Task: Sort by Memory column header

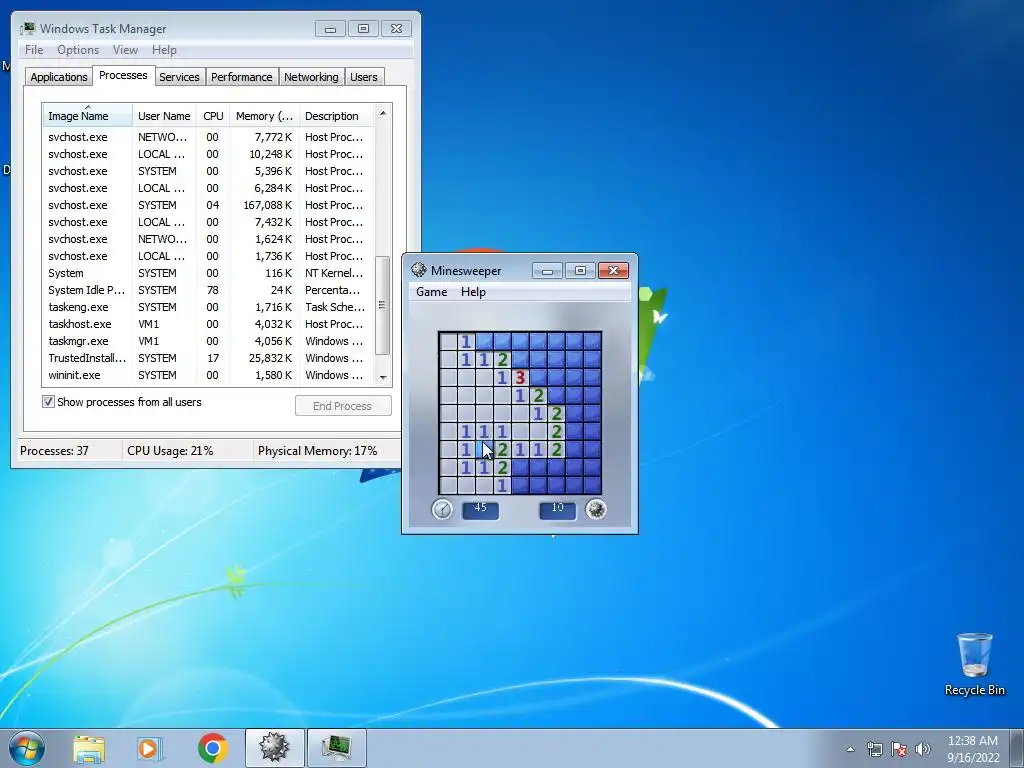Action: (x=264, y=116)
